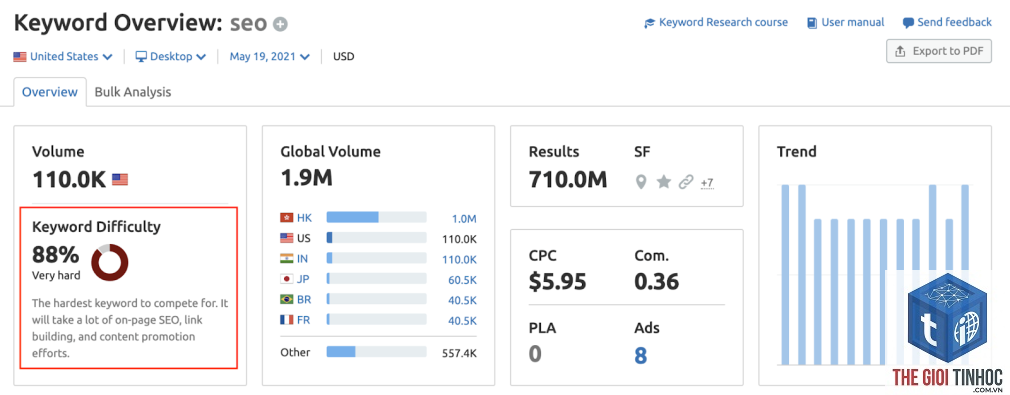Image resolution: width=1010 pixels, height=395 pixels.
Task: Click the Export to PDF button
Action: click(939, 51)
